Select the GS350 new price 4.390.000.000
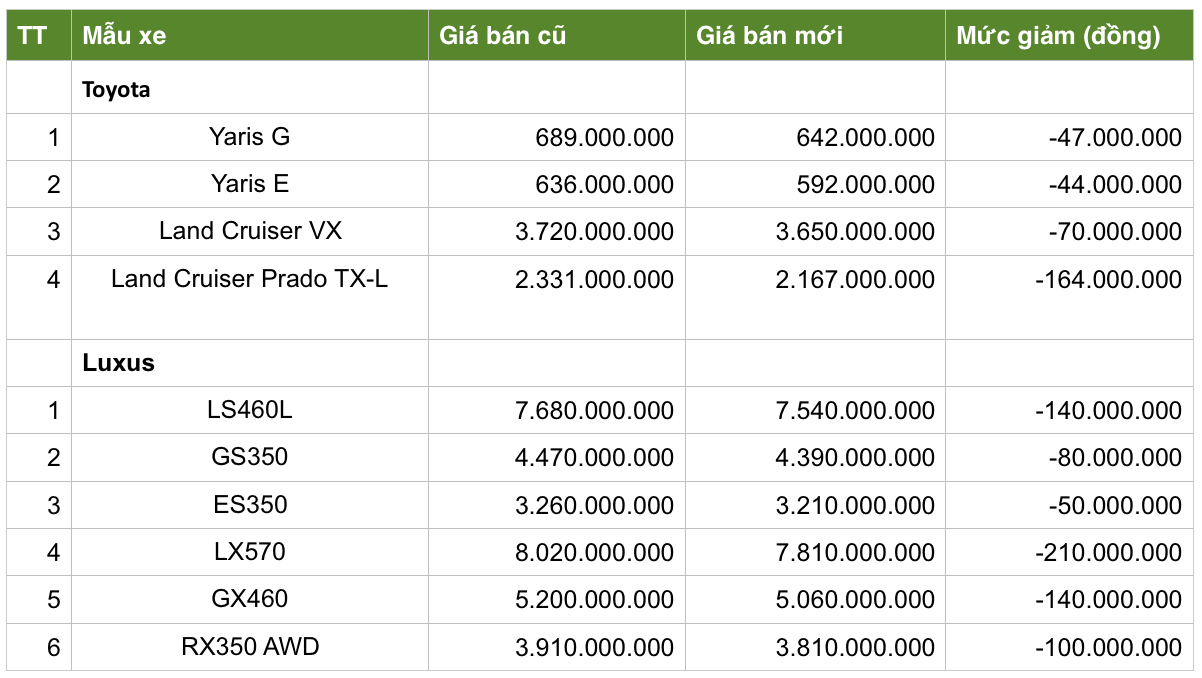 [x=855, y=458]
